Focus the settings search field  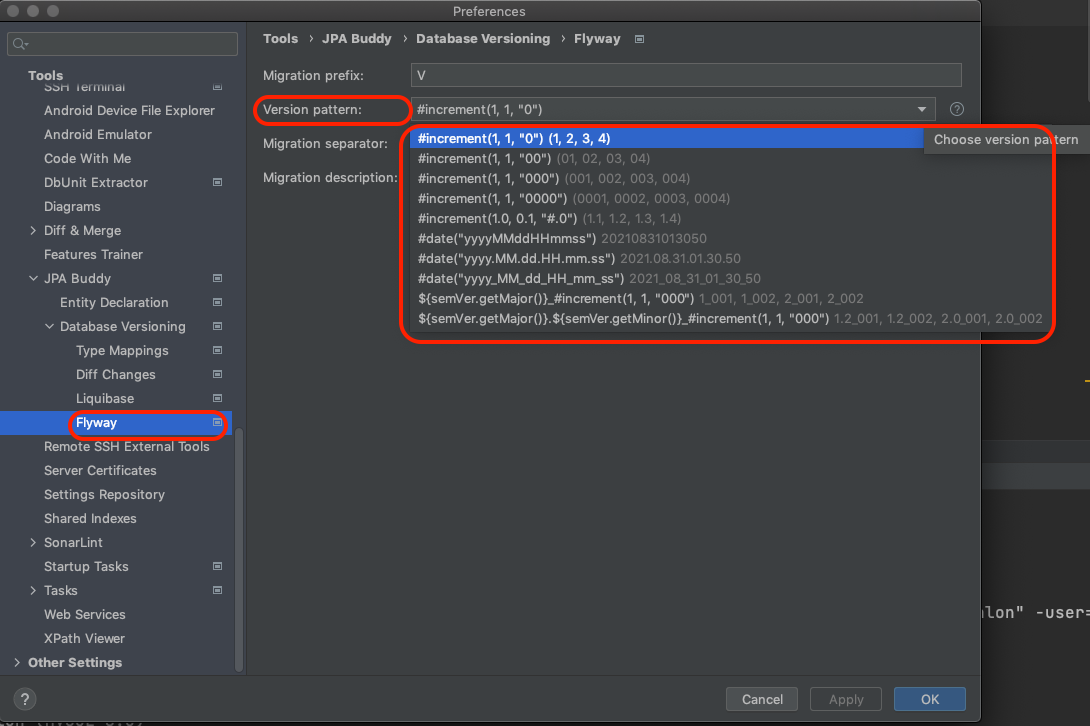pos(122,44)
